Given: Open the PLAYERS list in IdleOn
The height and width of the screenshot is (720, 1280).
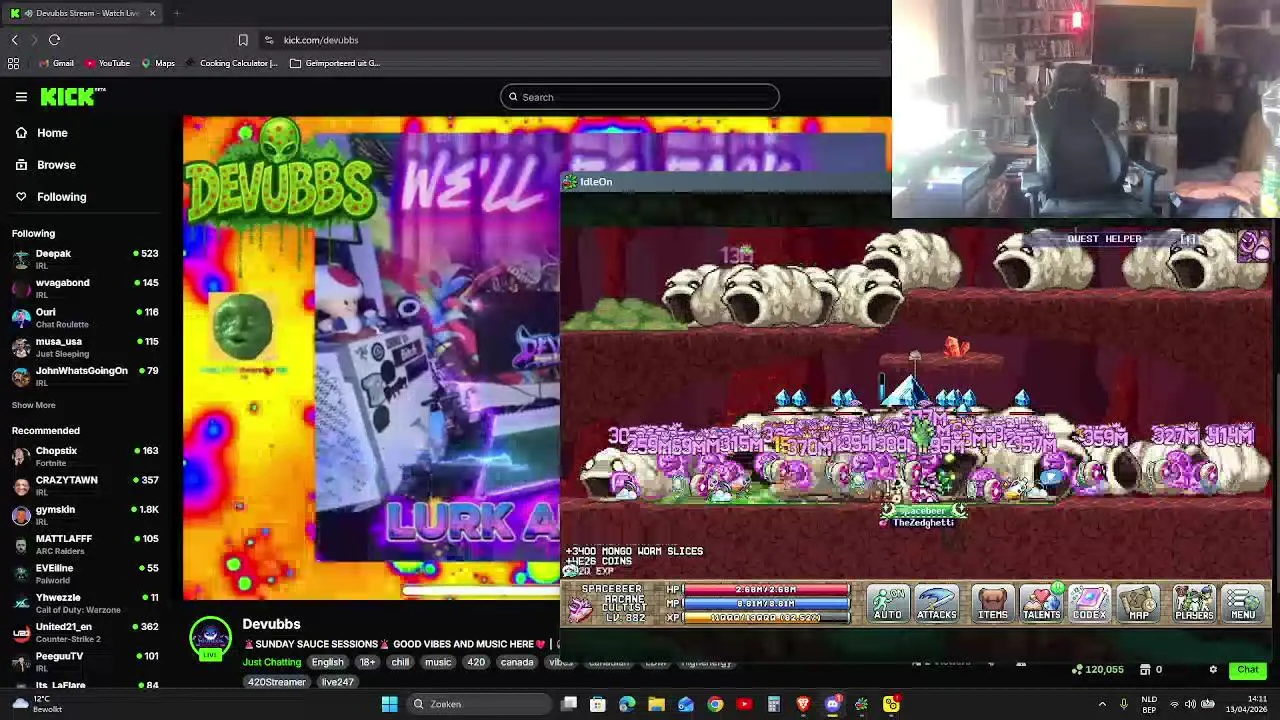Looking at the screenshot, I should pyautogui.click(x=1194, y=603).
